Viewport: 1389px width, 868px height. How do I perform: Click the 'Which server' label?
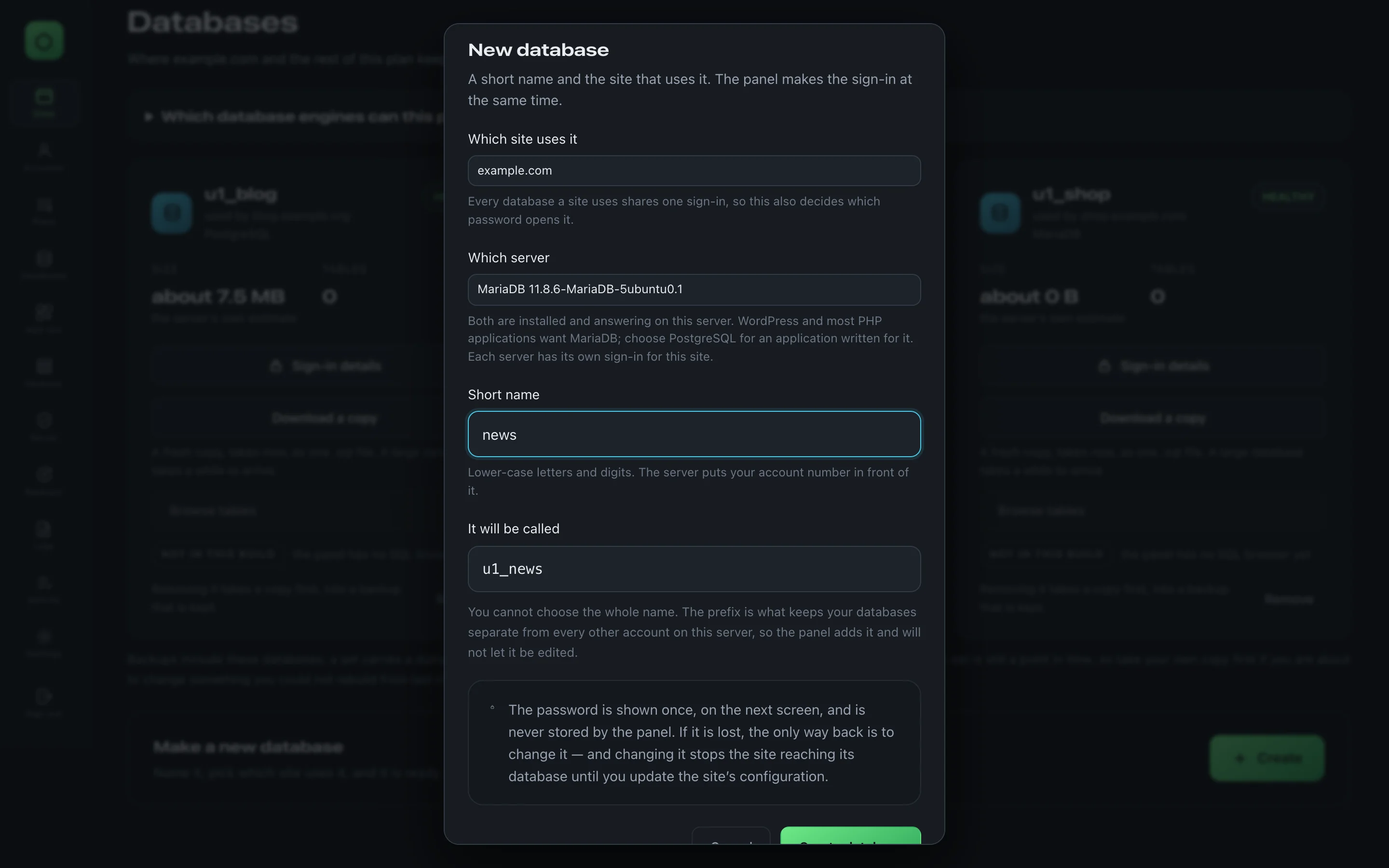[508, 258]
